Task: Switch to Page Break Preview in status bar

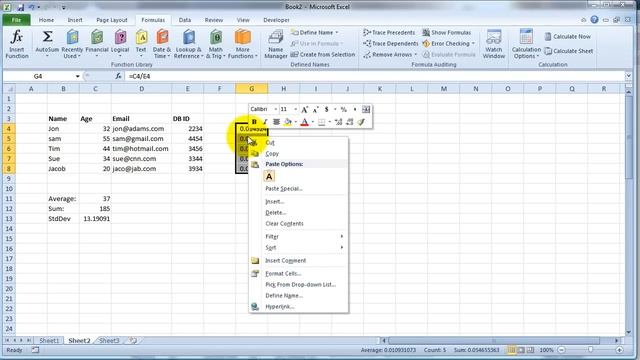Action: (x=530, y=350)
